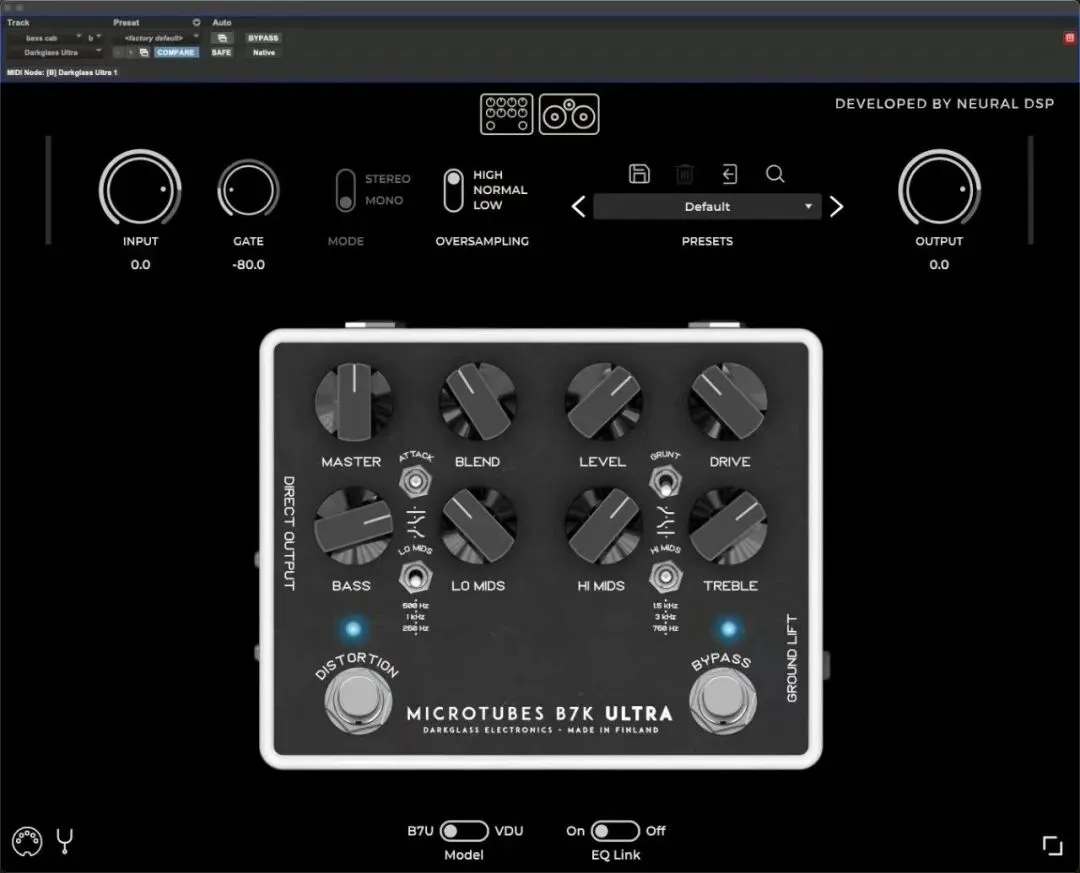Viewport: 1080px width, 873px height.
Task: Click the BYPASS button in header
Action: [x=263, y=38]
